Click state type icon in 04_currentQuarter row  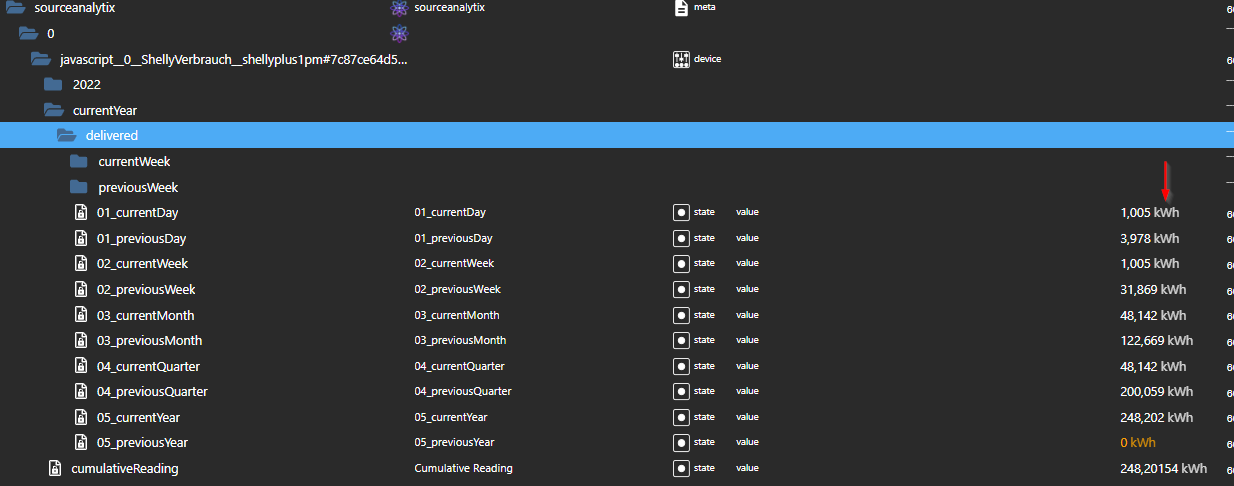point(681,366)
